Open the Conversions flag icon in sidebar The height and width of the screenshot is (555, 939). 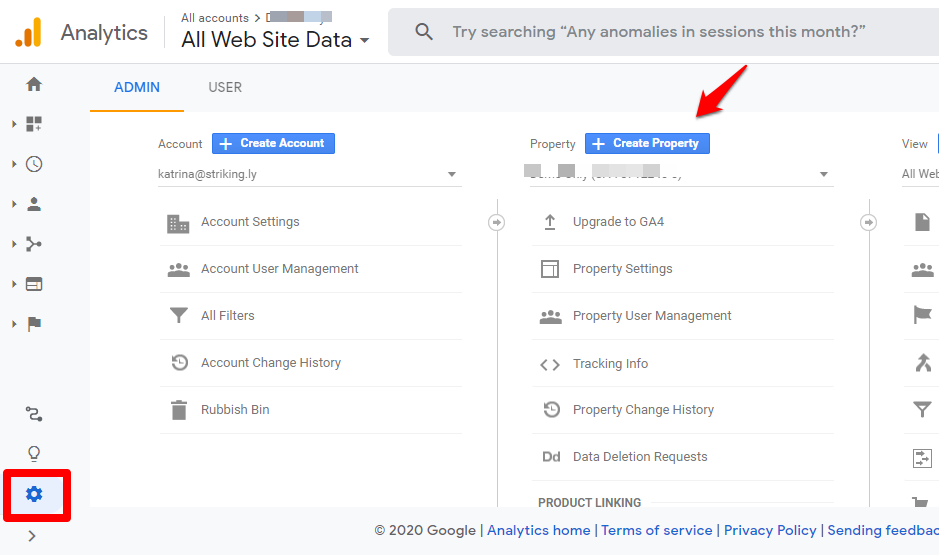(34, 324)
